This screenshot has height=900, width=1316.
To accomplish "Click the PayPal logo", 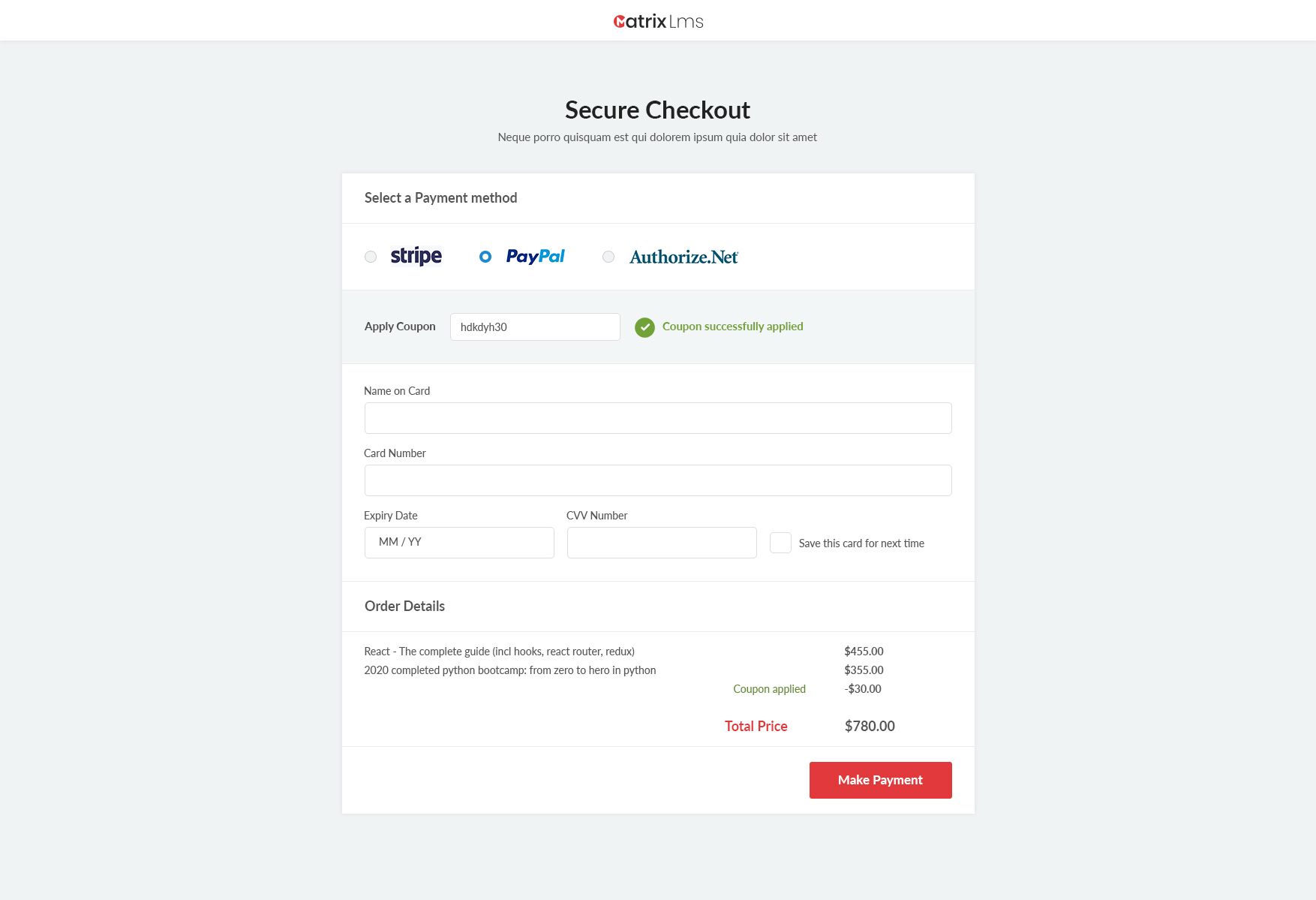I will [x=535, y=257].
